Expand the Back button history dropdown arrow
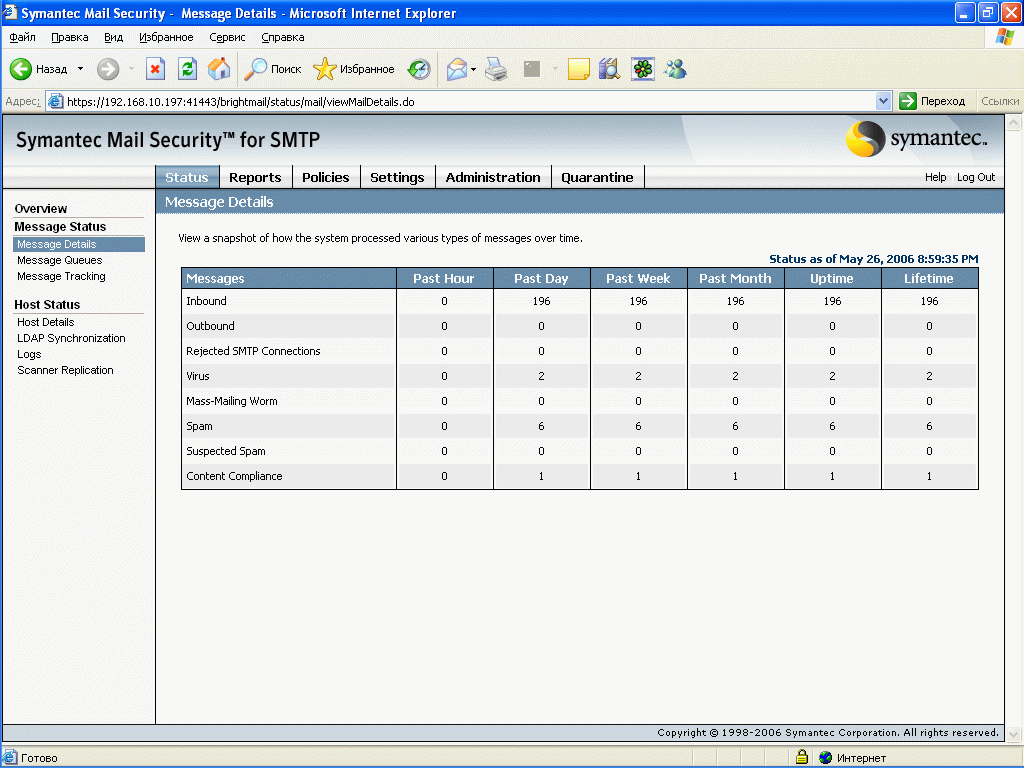Image resolution: width=1024 pixels, height=768 pixels. (81, 69)
